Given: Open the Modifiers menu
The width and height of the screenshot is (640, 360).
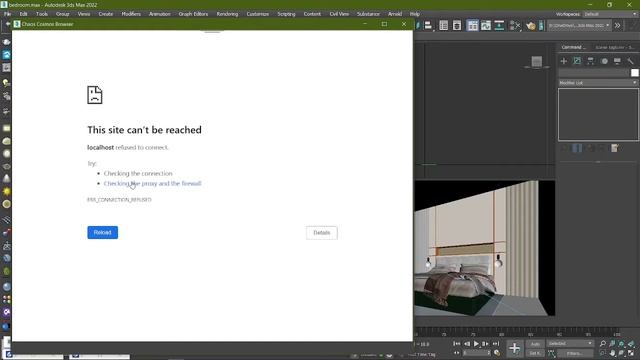Looking at the screenshot, I should [131, 14].
